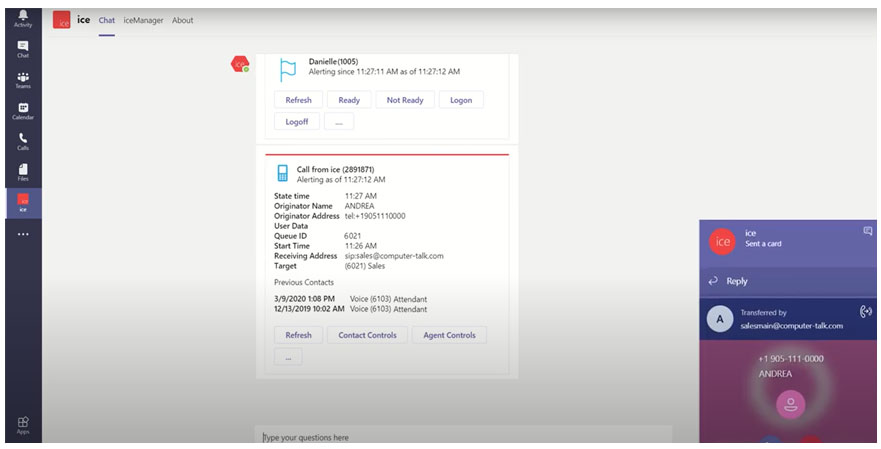Click the 'Sent a card' notification text
Screen dimensions: 881x449
(763, 243)
